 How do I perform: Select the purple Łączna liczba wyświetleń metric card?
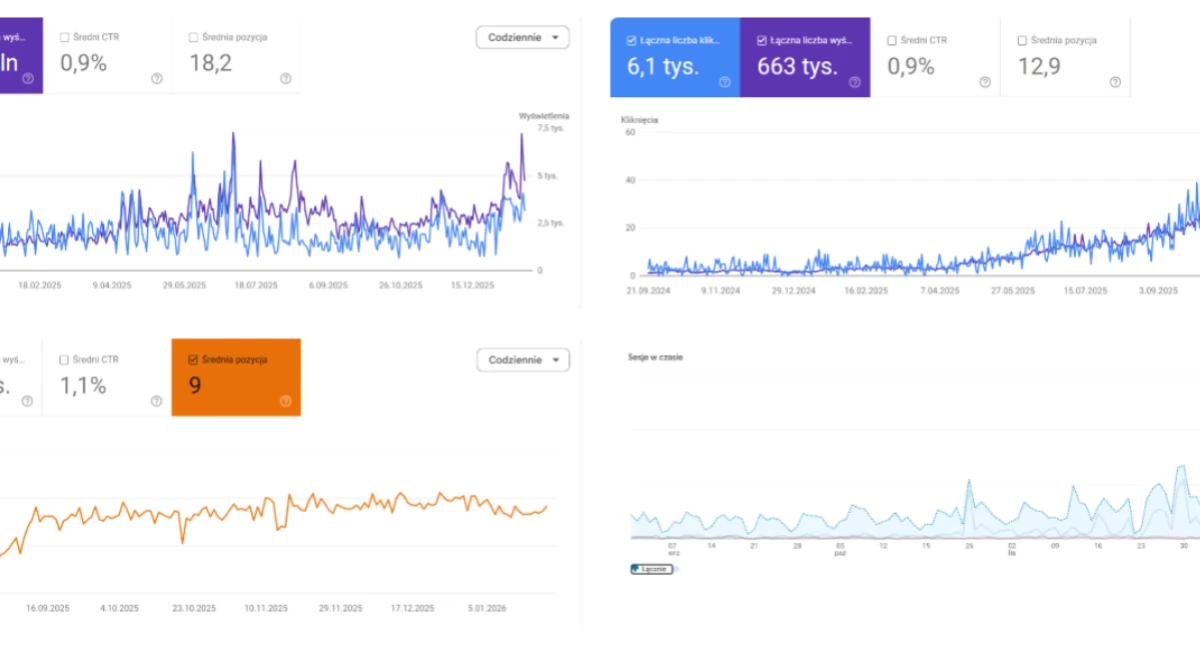pos(806,62)
